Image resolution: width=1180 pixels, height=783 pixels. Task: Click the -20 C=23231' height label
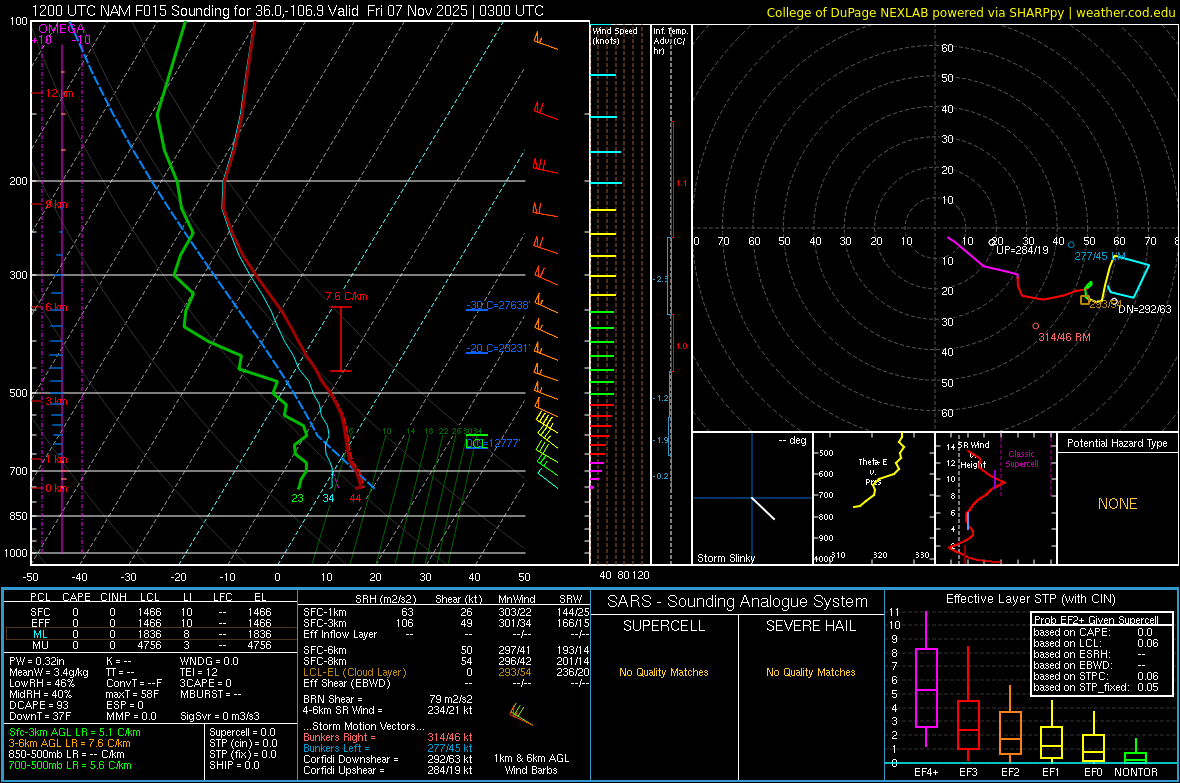coord(498,349)
